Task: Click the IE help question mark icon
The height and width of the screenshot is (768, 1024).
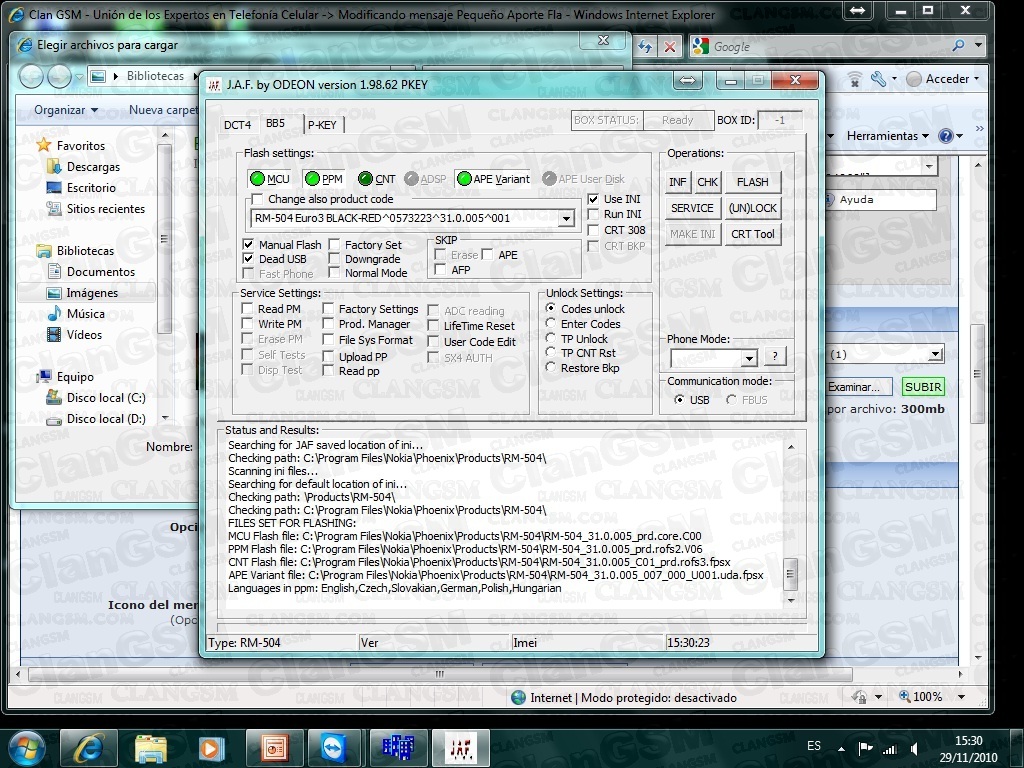Action: click(x=945, y=136)
